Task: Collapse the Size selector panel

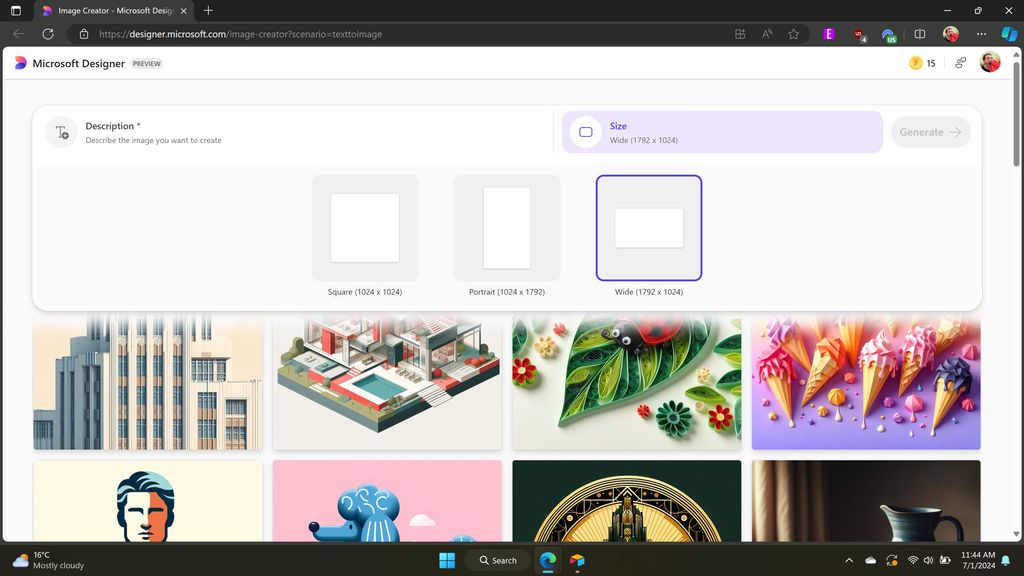Action: (x=721, y=131)
